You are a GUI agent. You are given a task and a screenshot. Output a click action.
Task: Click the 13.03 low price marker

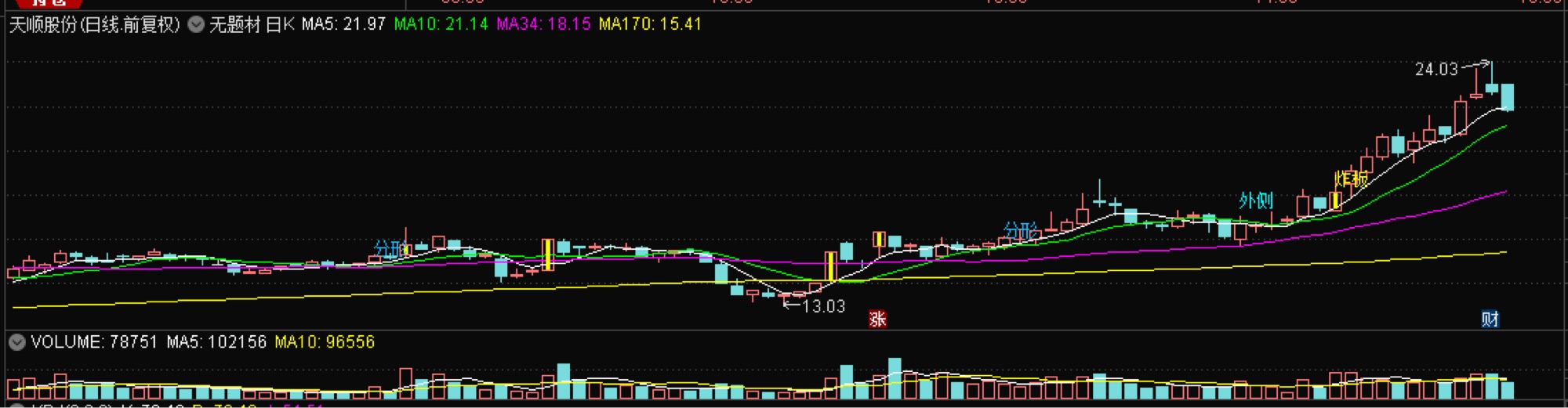823,306
